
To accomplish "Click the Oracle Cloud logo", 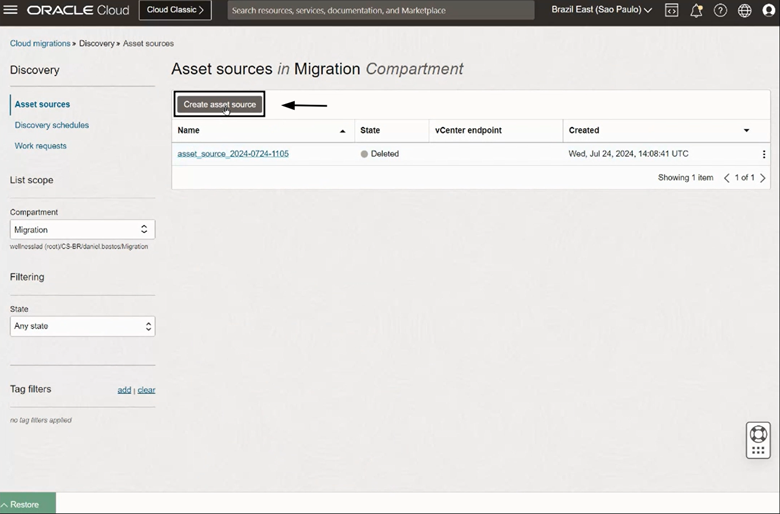I will (x=78, y=10).
